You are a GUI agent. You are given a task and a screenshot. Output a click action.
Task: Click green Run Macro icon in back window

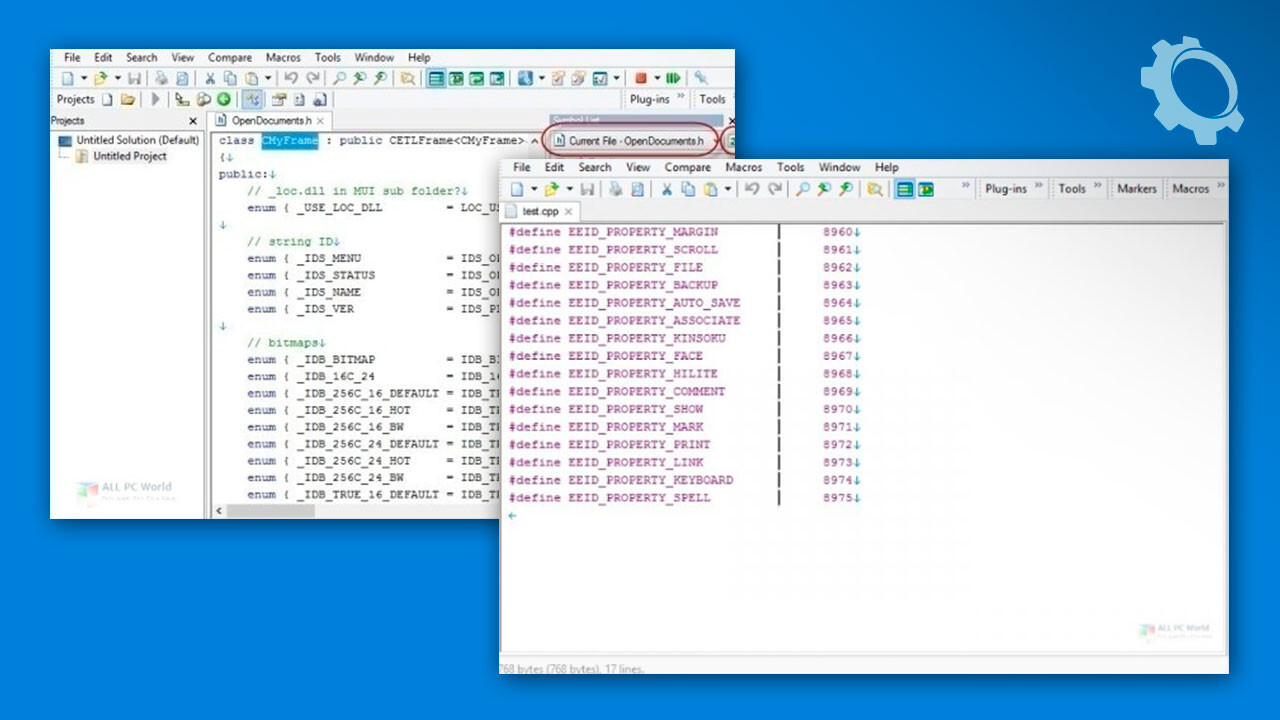click(673, 78)
